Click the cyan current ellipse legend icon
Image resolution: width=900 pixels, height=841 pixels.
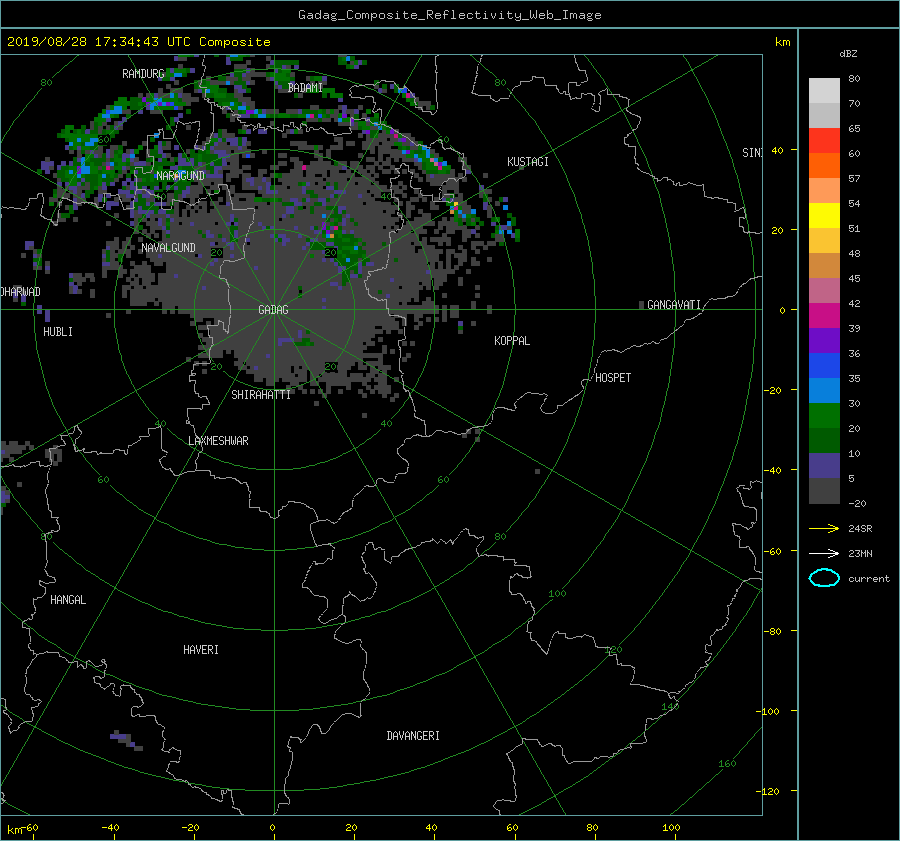(824, 578)
